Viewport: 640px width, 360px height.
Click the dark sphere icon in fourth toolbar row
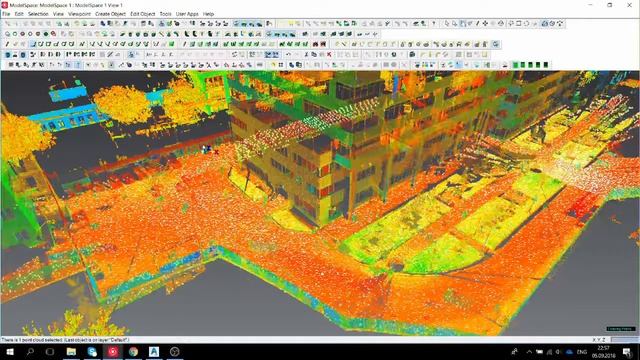point(394,54)
